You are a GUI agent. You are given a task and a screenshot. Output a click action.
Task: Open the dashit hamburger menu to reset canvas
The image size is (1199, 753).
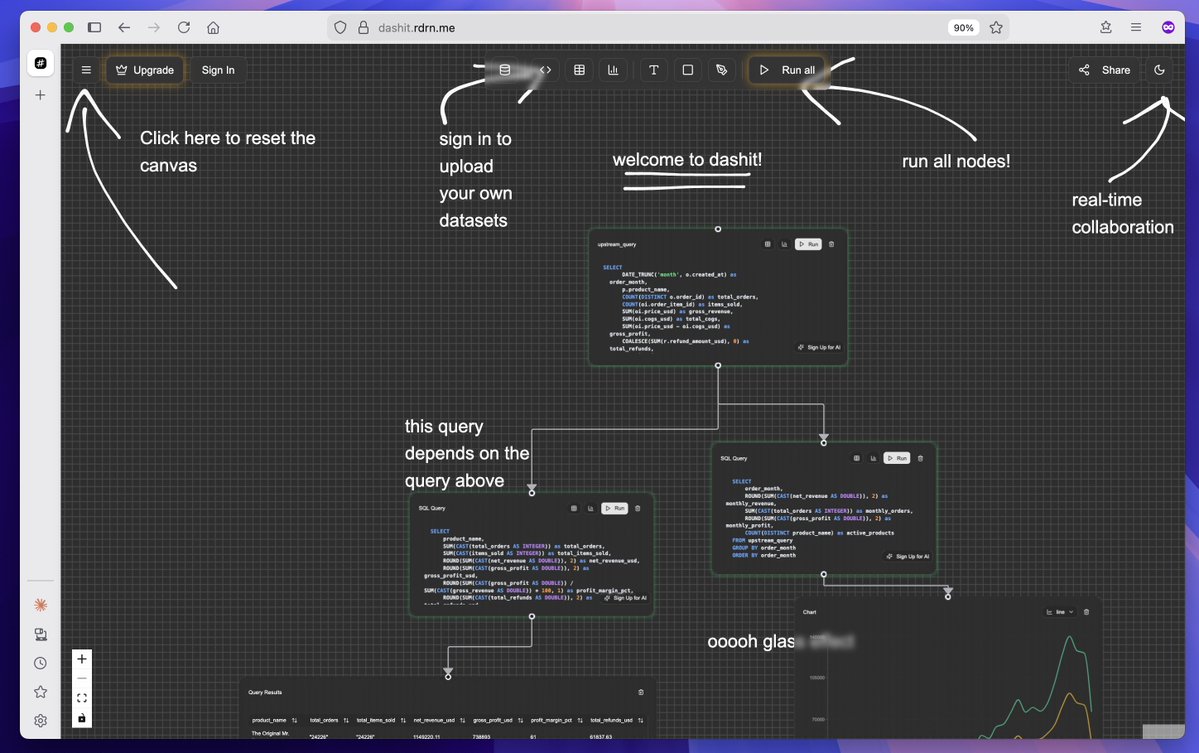point(85,70)
